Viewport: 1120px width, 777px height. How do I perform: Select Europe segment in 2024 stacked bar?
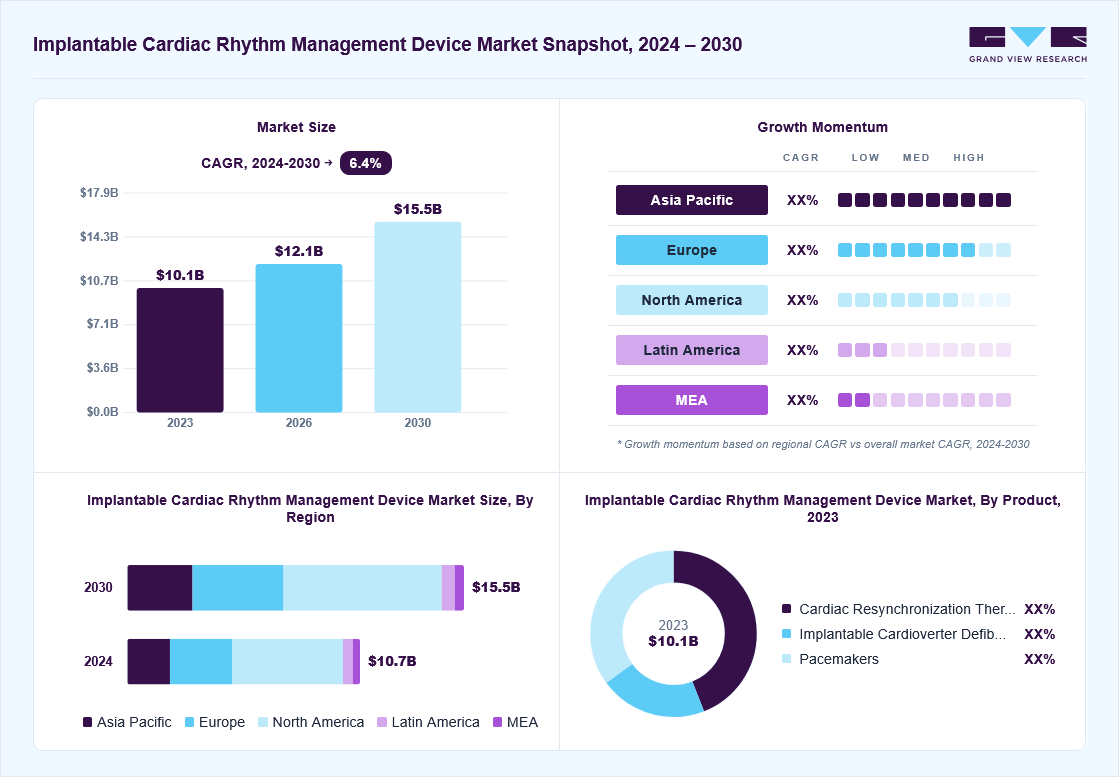tap(201, 661)
